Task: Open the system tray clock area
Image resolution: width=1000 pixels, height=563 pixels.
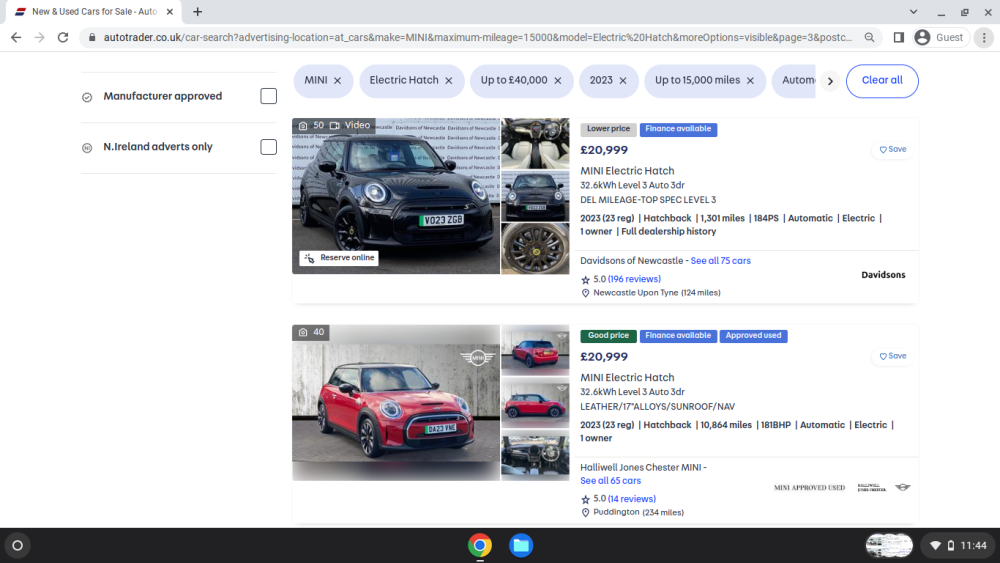Action: (x=958, y=546)
